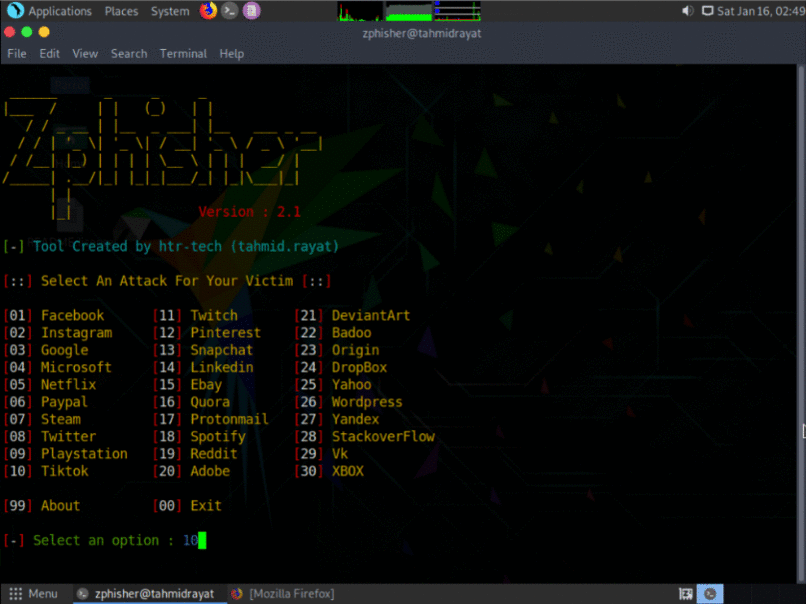Click the Menu button in the bottom panel
806x604 pixels.
pyautogui.click(x=33, y=594)
